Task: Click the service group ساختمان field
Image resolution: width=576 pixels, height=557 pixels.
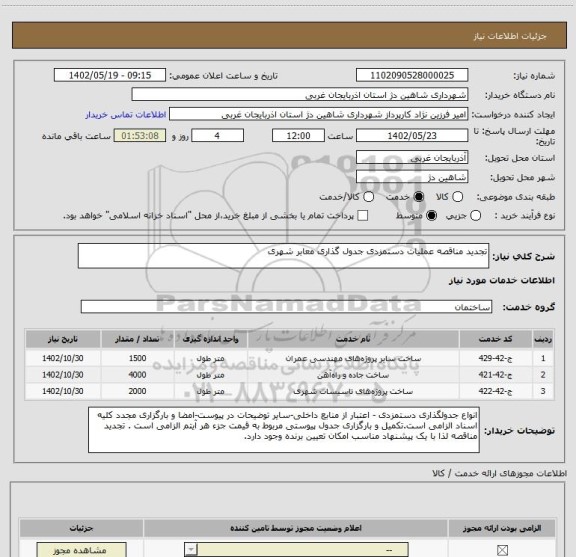Action: (x=286, y=306)
